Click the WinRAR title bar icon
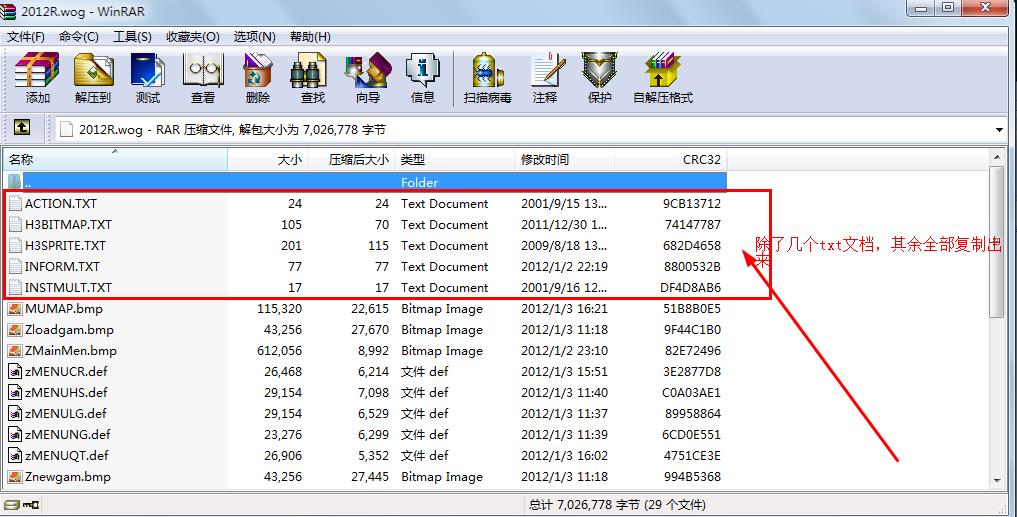 coord(8,11)
